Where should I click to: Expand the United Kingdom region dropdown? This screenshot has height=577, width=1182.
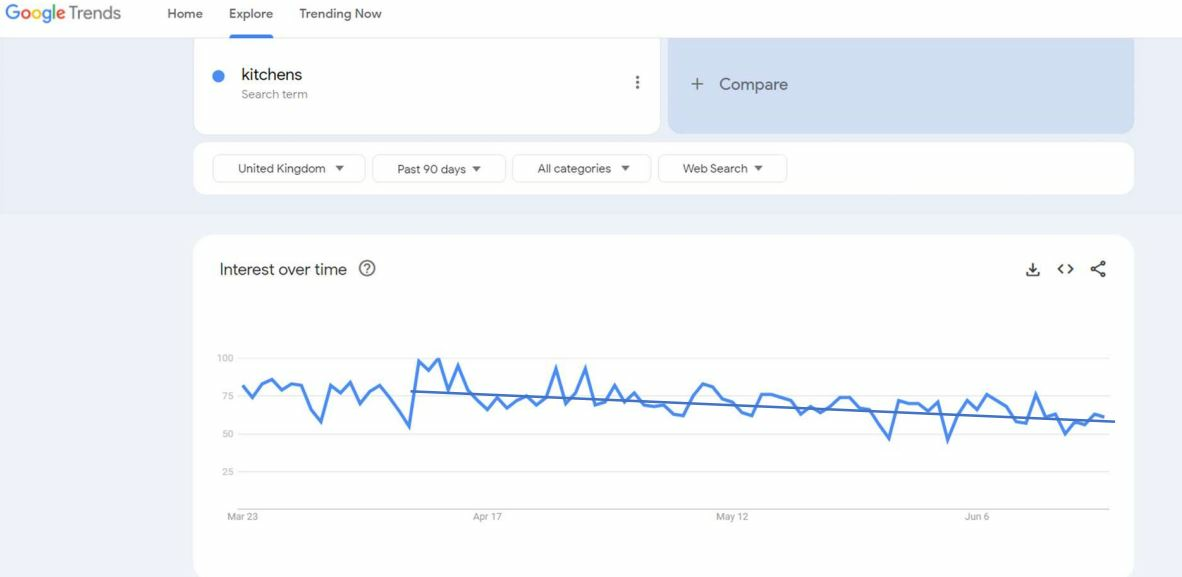point(289,168)
